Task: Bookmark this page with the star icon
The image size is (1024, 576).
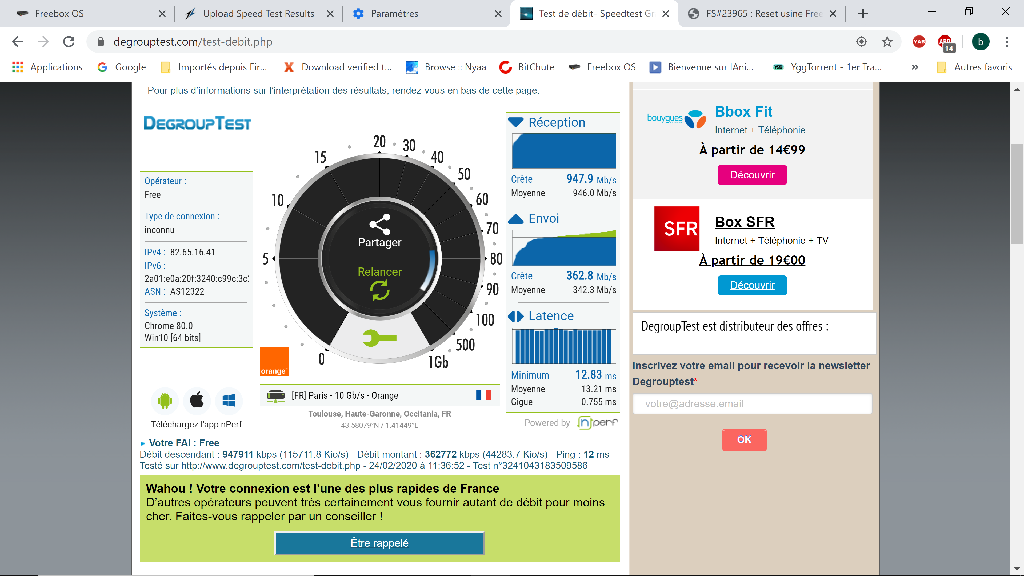Action: coord(887,42)
